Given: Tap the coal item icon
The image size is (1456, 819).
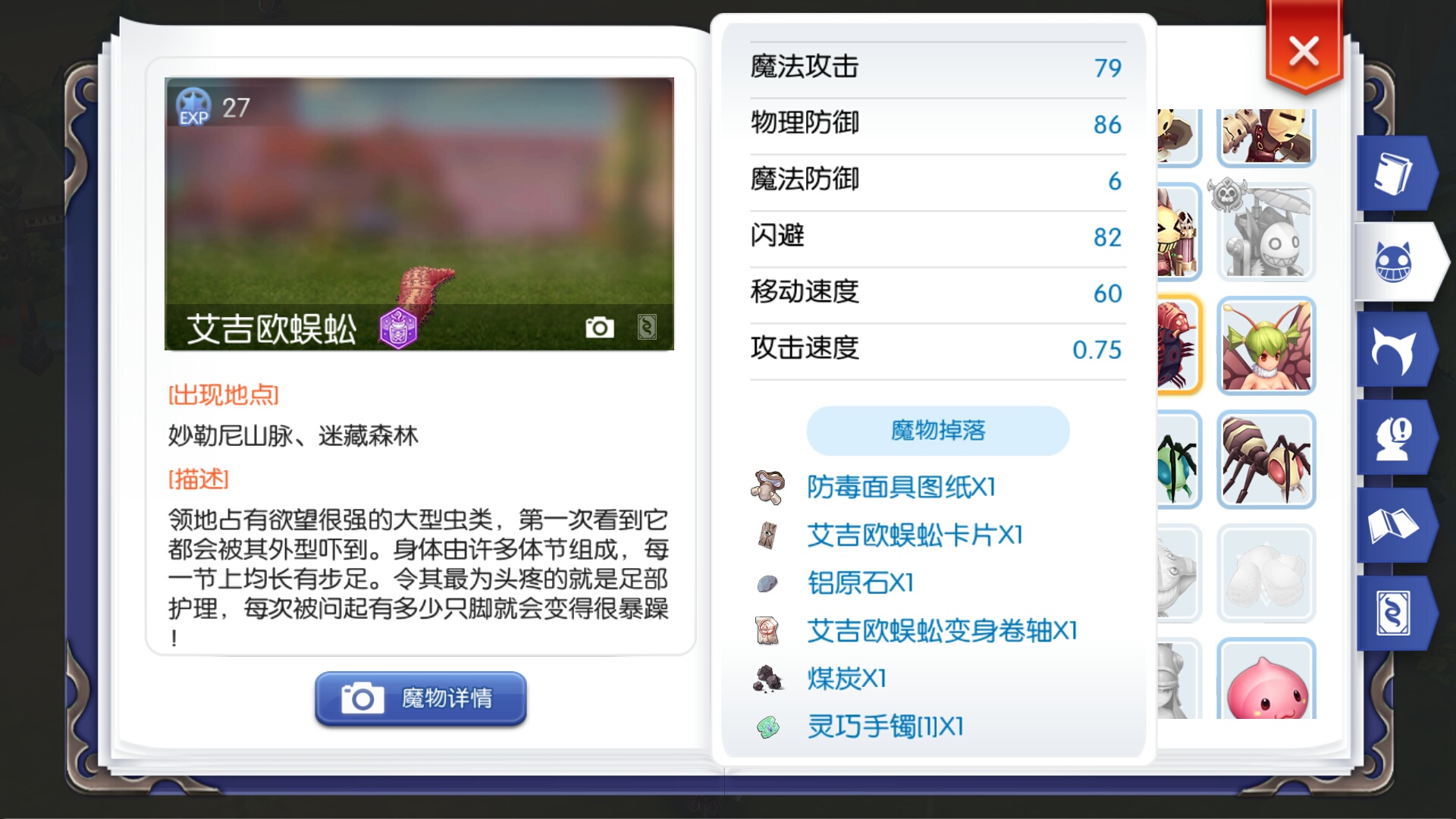Looking at the screenshot, I should coord(767,679).
